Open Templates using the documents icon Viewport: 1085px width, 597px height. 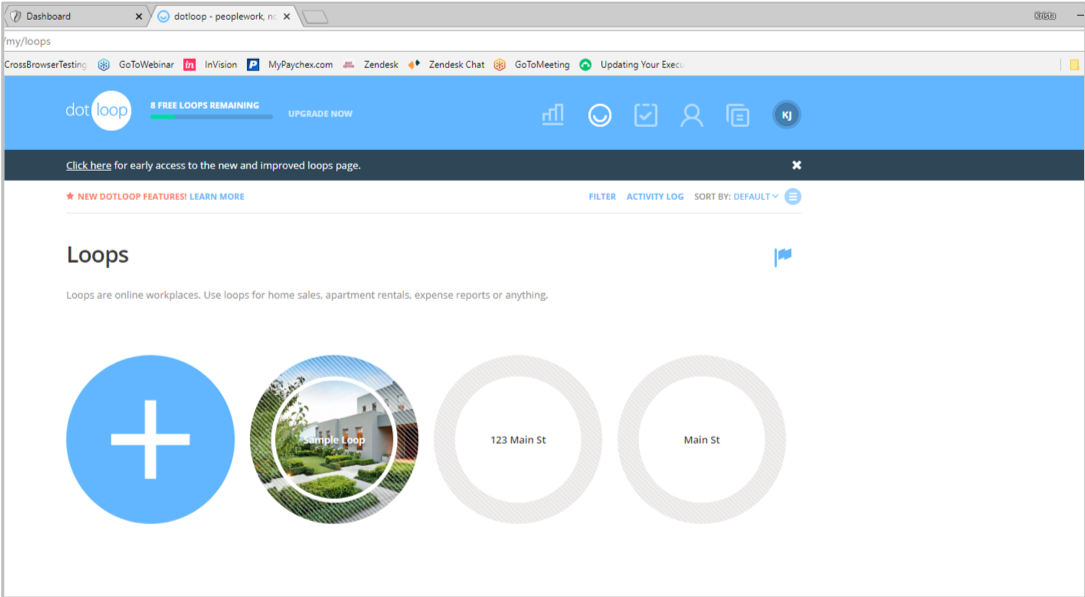(738, 114)
